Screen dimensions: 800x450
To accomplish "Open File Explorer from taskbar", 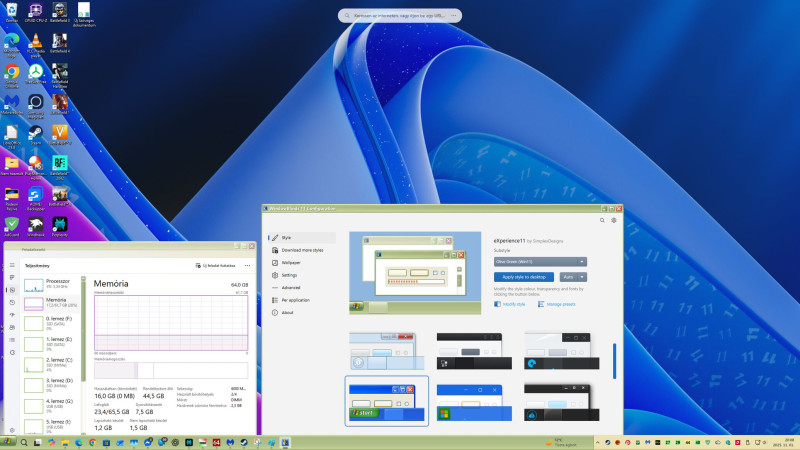I will point(65,443).
